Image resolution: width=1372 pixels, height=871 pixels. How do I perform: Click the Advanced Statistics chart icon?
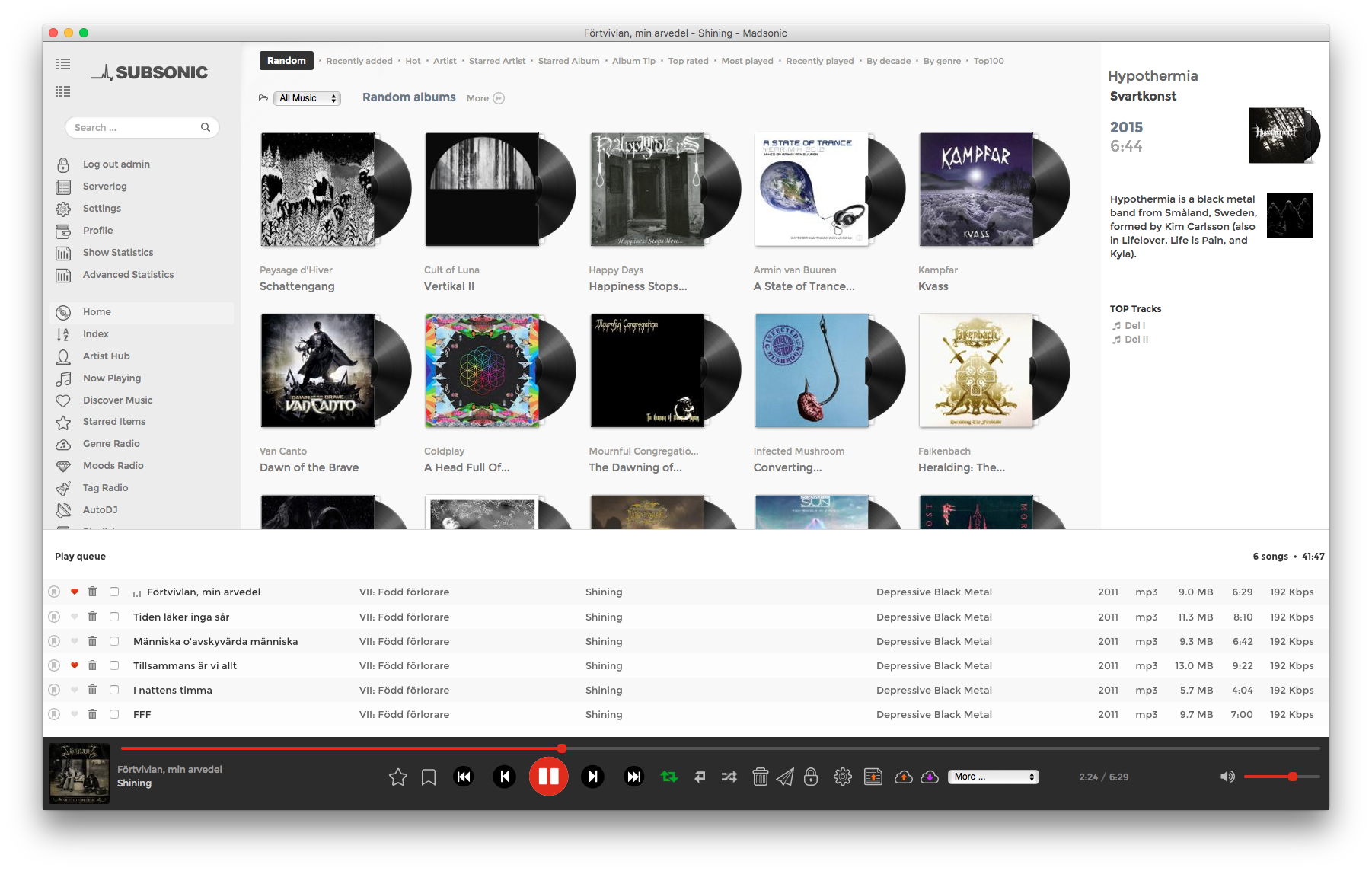click(63, 275)
